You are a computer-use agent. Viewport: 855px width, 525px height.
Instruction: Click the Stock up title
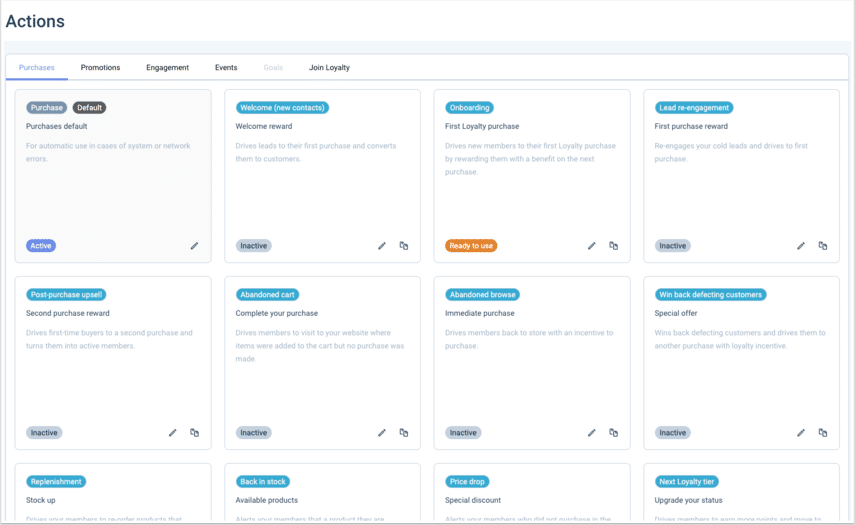pyautogui.click(x=40, y=500)
